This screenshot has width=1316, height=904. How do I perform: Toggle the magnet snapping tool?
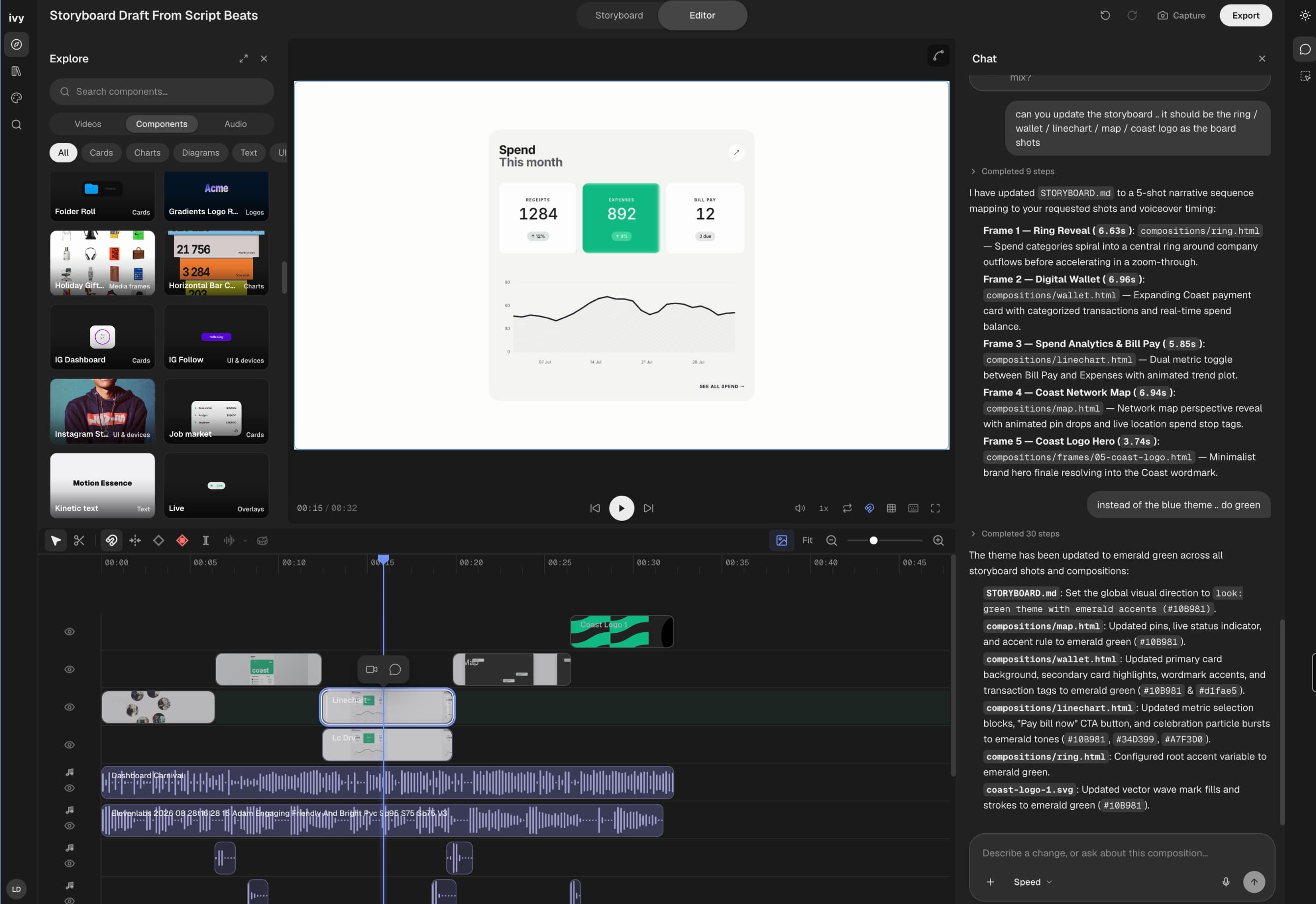[111, 541]
